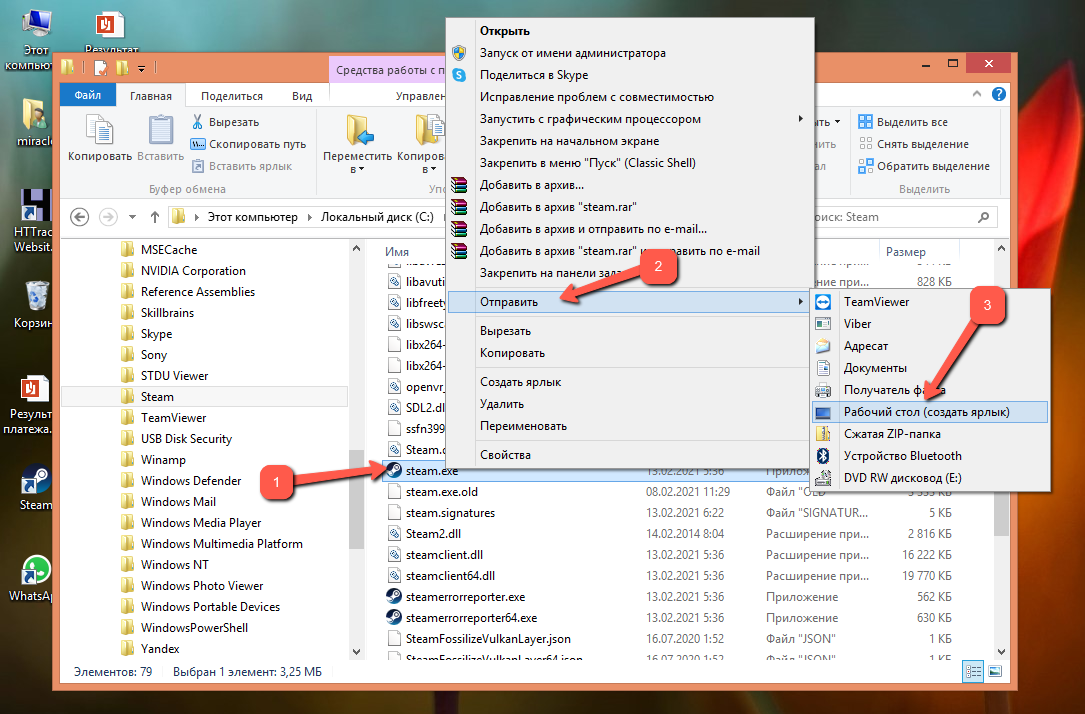
Task: Select desktop create shortcut option
Action: click(926, 412)
